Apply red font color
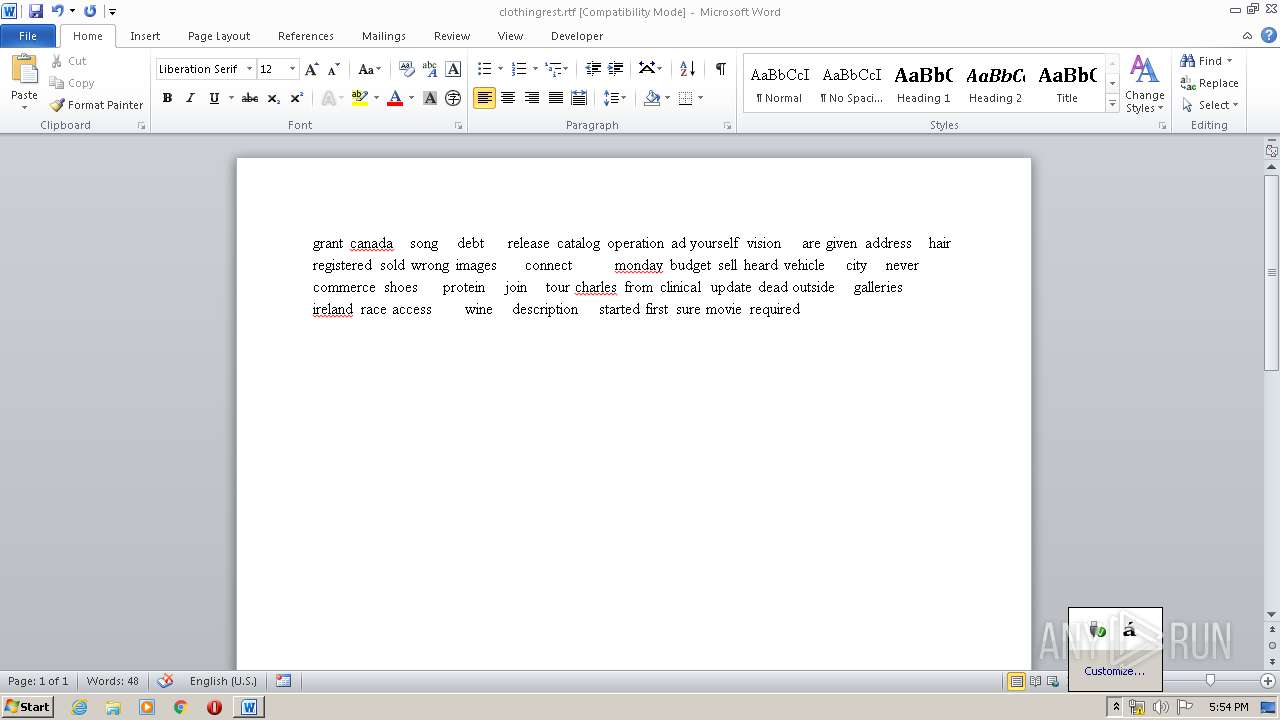Screen dimensions: 1280x720 [395, 98]
